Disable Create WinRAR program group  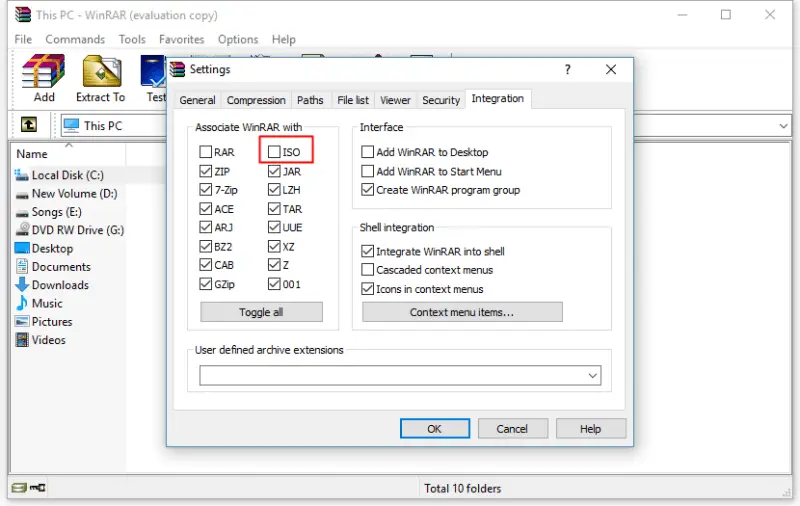[367, 190]
